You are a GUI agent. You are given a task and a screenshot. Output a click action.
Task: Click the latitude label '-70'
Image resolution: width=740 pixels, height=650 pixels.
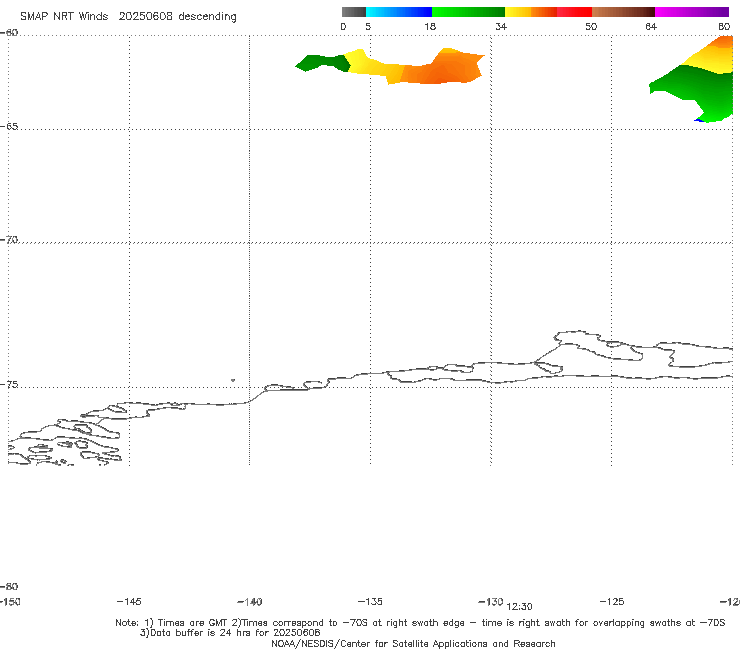click(9, 240)
